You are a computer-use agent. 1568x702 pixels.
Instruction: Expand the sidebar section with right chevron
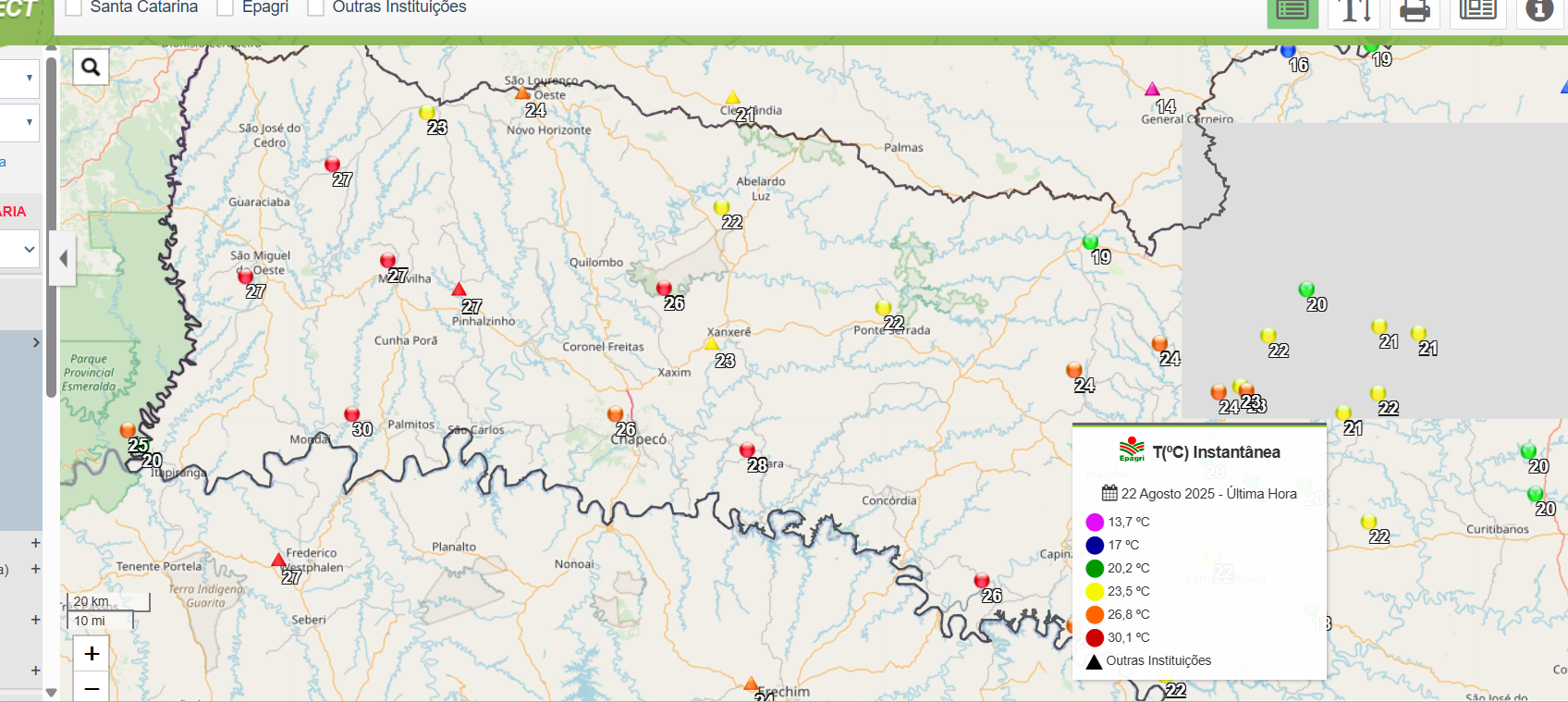(x=35, y=342)
